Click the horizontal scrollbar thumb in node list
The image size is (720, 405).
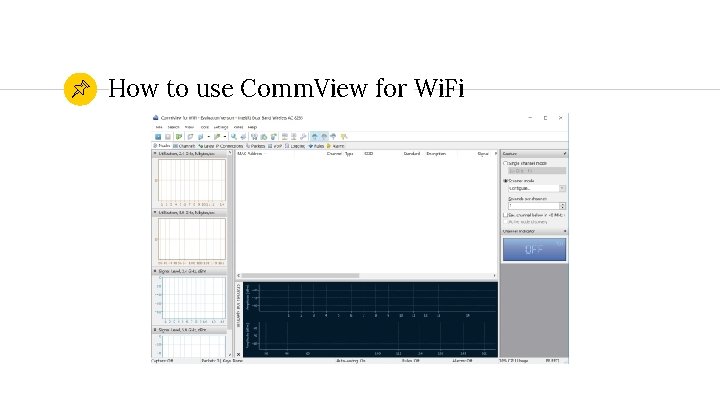[301, 276]
